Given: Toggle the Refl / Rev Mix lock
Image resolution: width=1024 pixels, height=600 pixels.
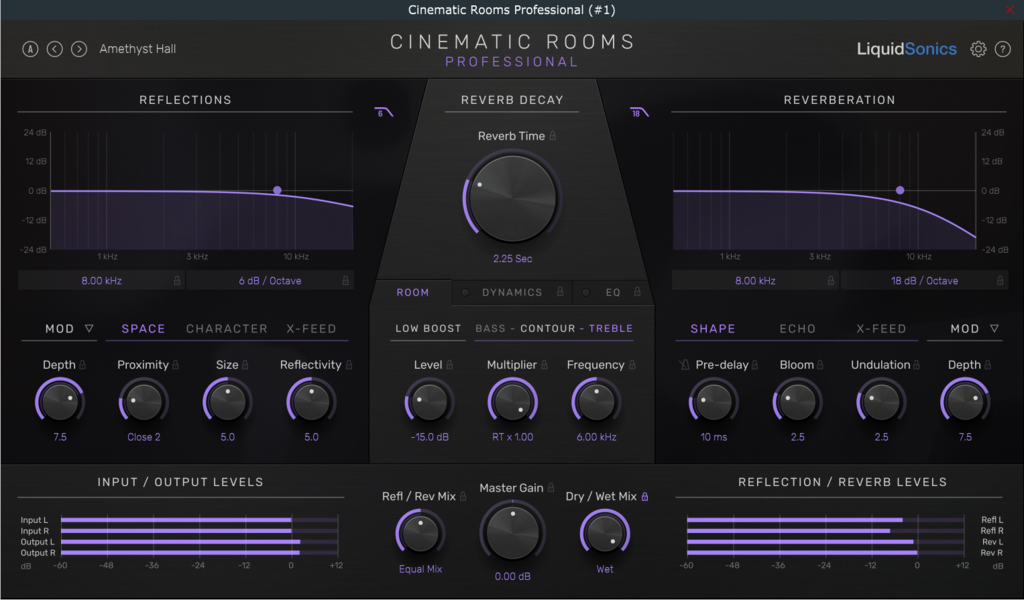Looking at the screenshot, I should pos(463,497).
